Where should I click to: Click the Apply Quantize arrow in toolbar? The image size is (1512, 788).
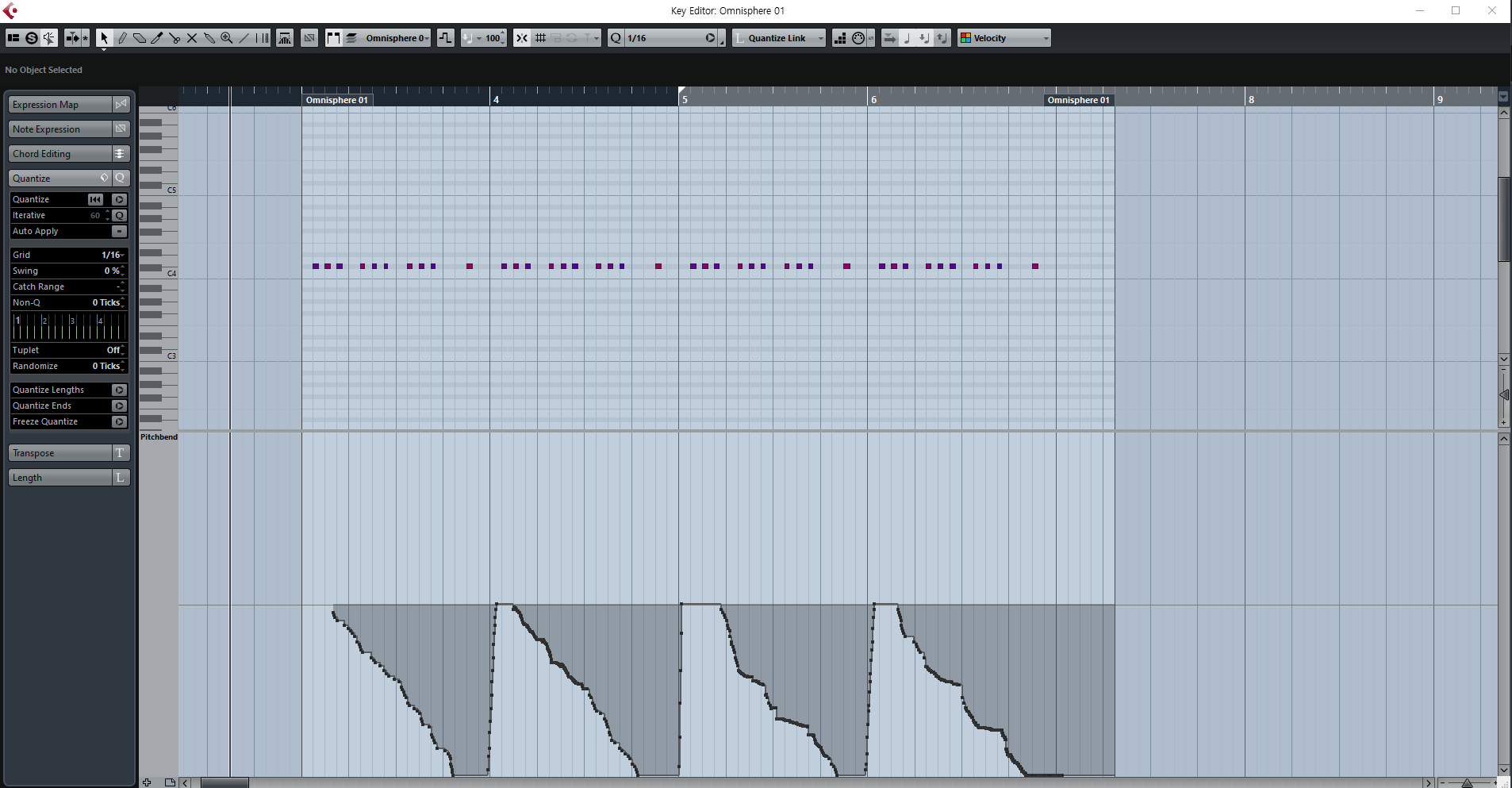(x=711, y=38)
